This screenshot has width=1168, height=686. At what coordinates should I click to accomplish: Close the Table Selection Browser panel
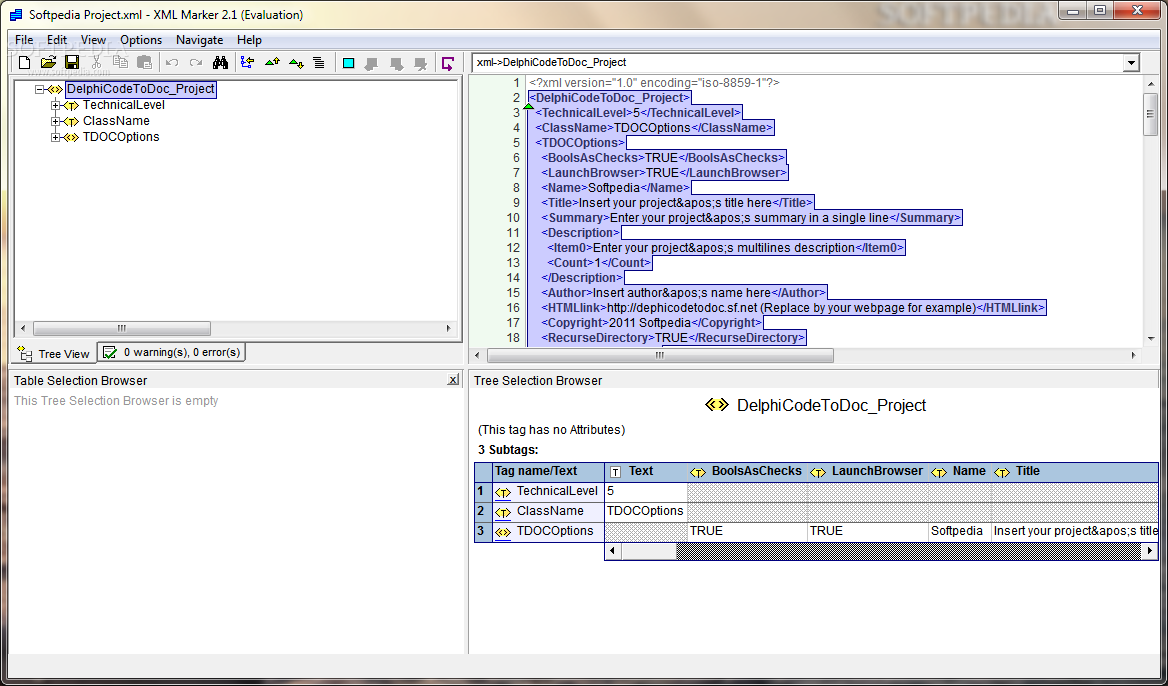coord(453,380)
